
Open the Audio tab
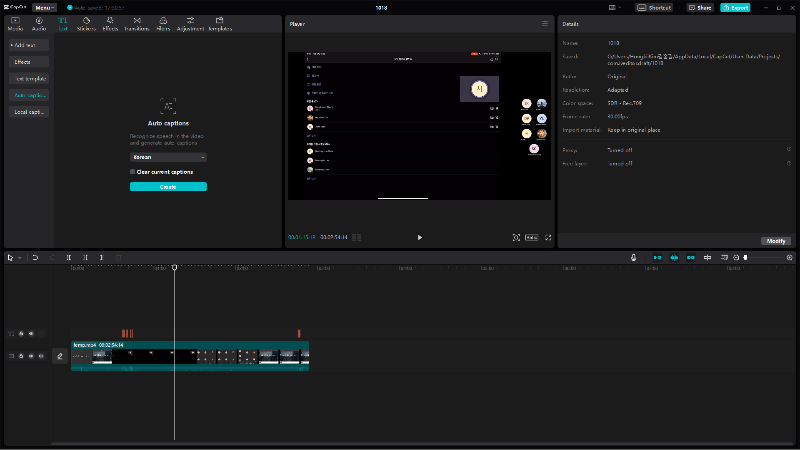point(39,24)
